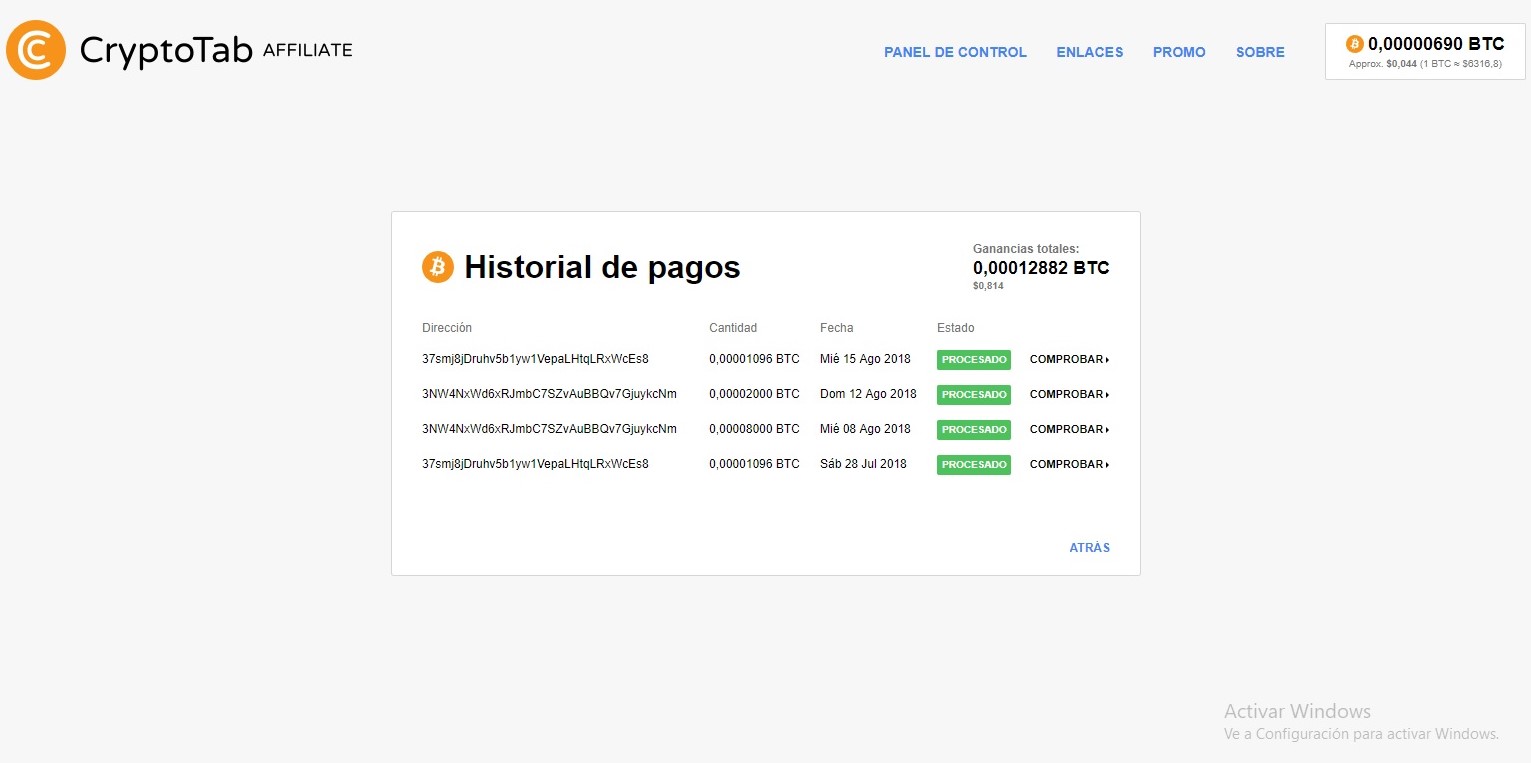Click amount 0,00001096 BTC in 15 Ago row
This screenshot has height=763, width=1531.
(754, 359)
